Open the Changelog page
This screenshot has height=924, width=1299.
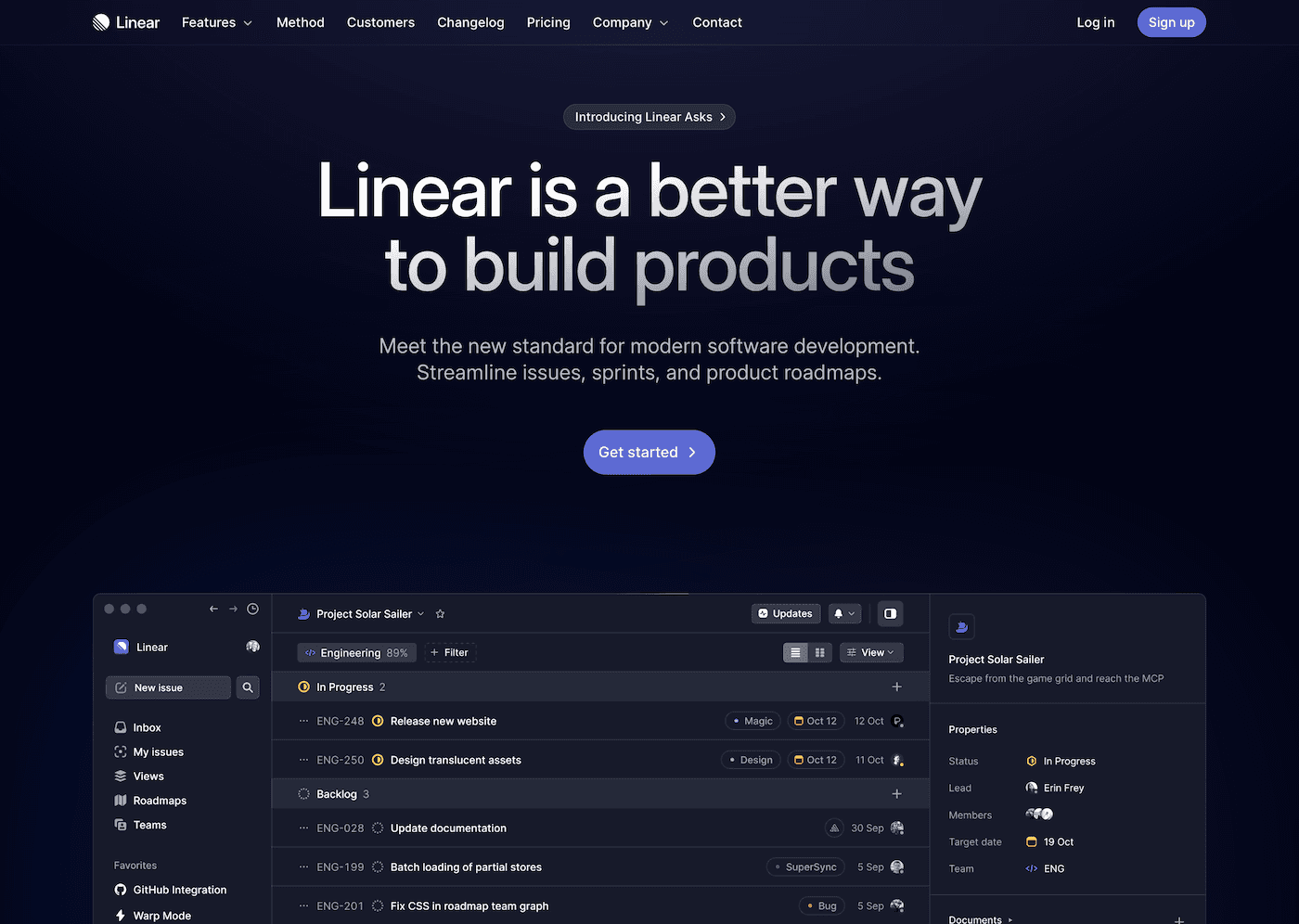coord(470,22)
